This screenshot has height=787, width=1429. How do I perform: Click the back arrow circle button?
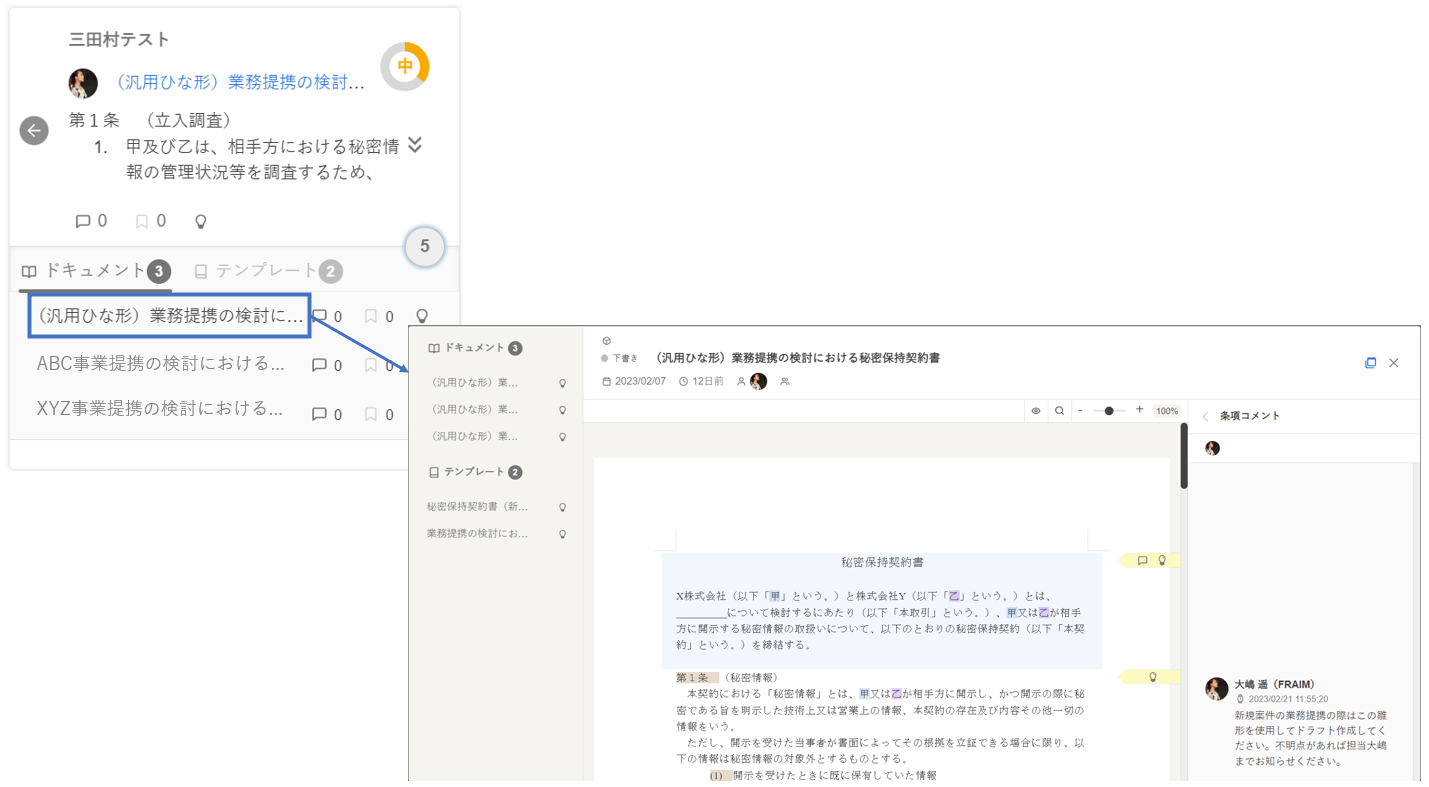34,131
